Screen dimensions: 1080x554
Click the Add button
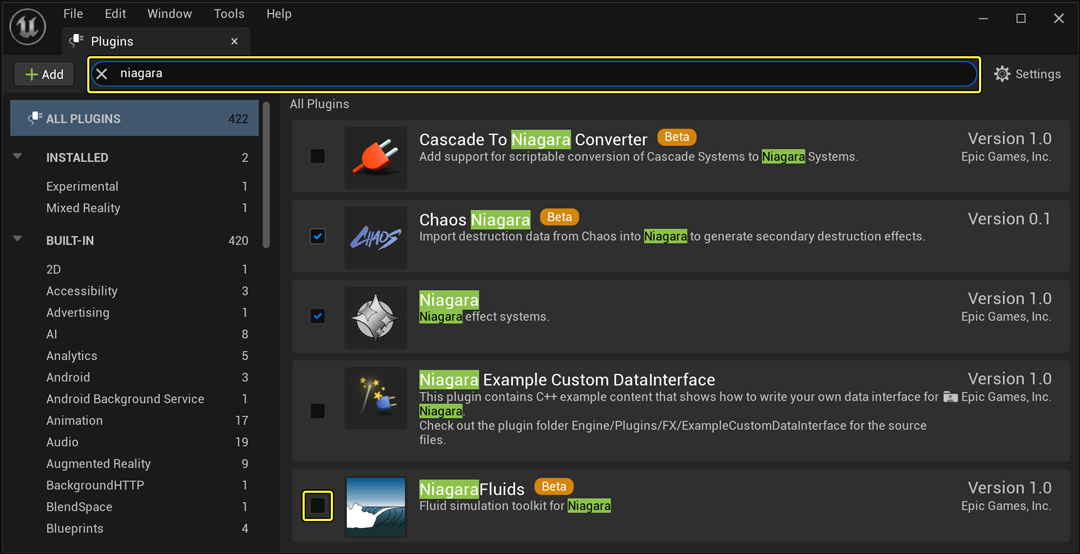[44, 74]
